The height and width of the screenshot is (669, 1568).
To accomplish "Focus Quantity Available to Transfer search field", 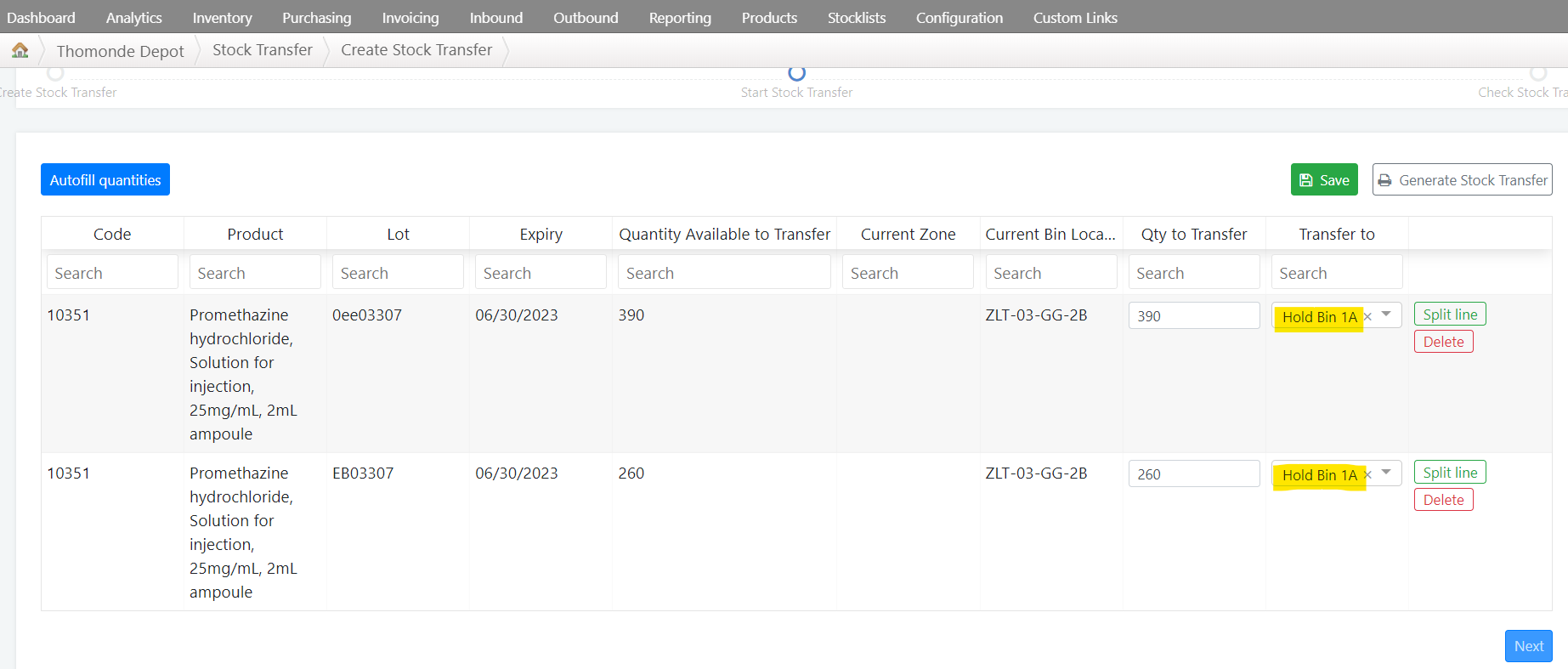I will point(724,273).
